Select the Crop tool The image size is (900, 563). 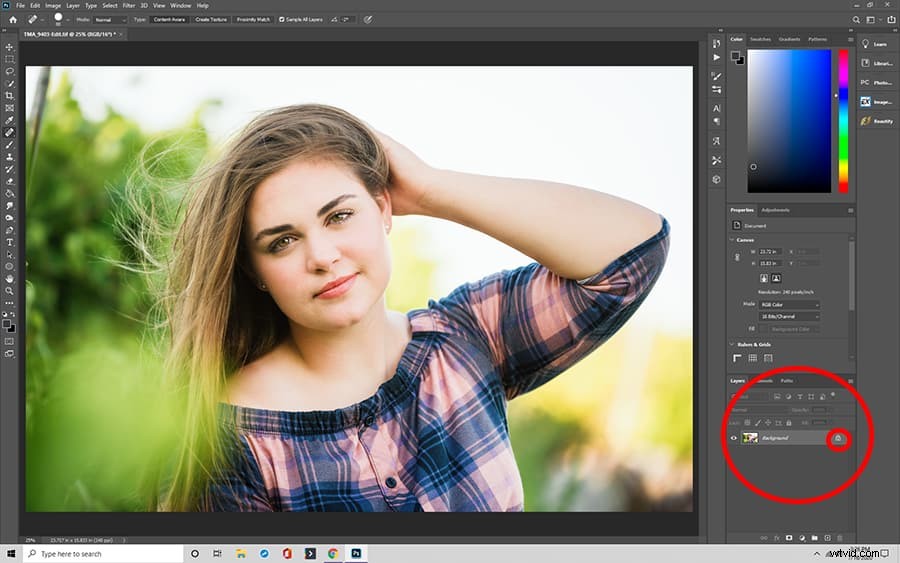pyautogui.click(x=9, y=96)
